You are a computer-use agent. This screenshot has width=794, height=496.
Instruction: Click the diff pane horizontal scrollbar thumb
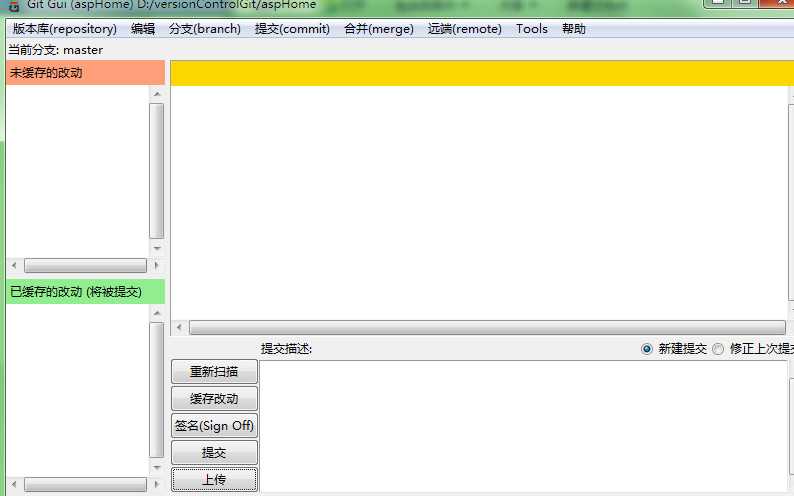[x=487, y=327]
